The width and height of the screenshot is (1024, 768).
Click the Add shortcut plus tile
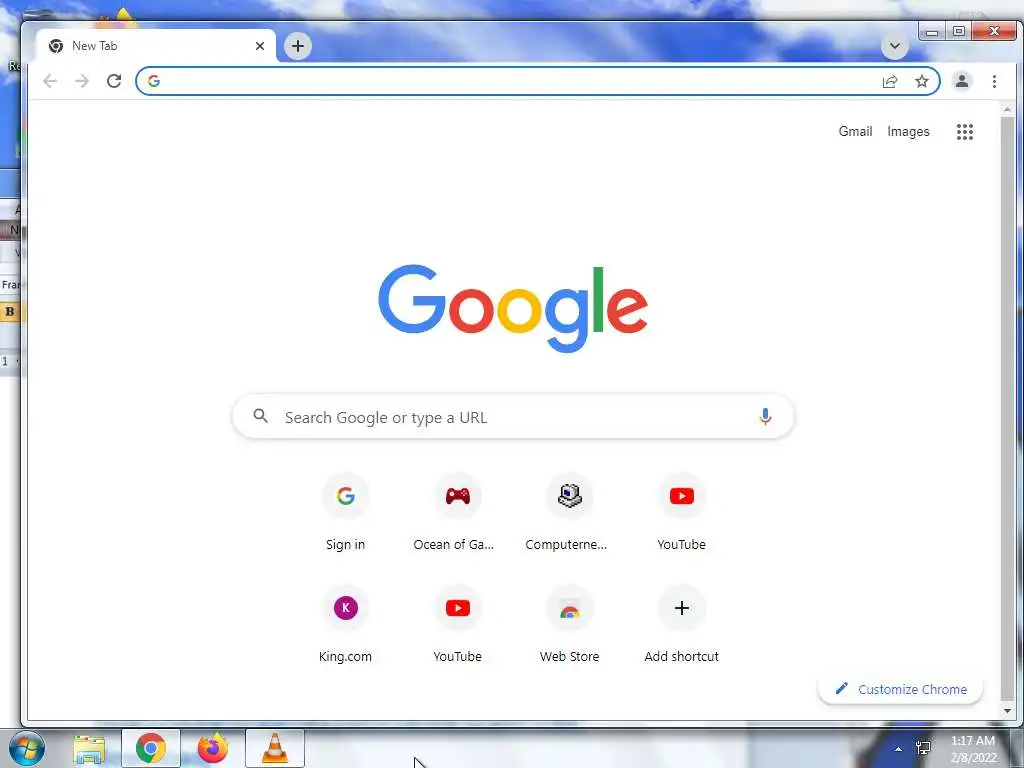681,625
